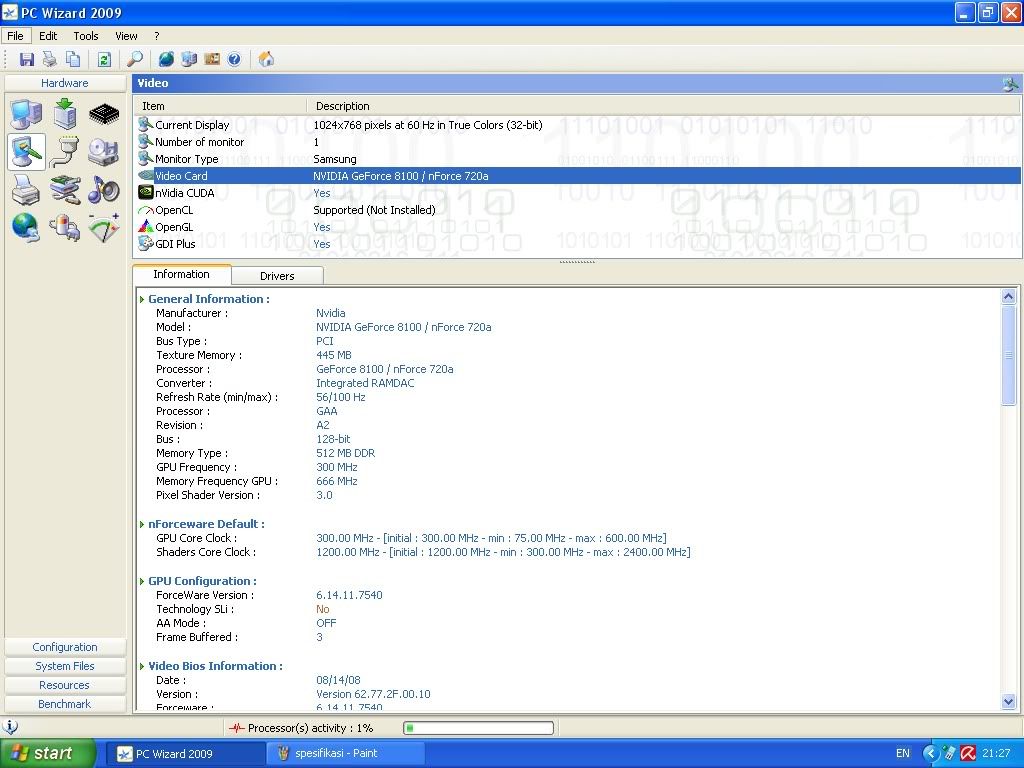Collapse the nForceware Default section
This screenshot has width=1024, height=768.
pos(142,524)
